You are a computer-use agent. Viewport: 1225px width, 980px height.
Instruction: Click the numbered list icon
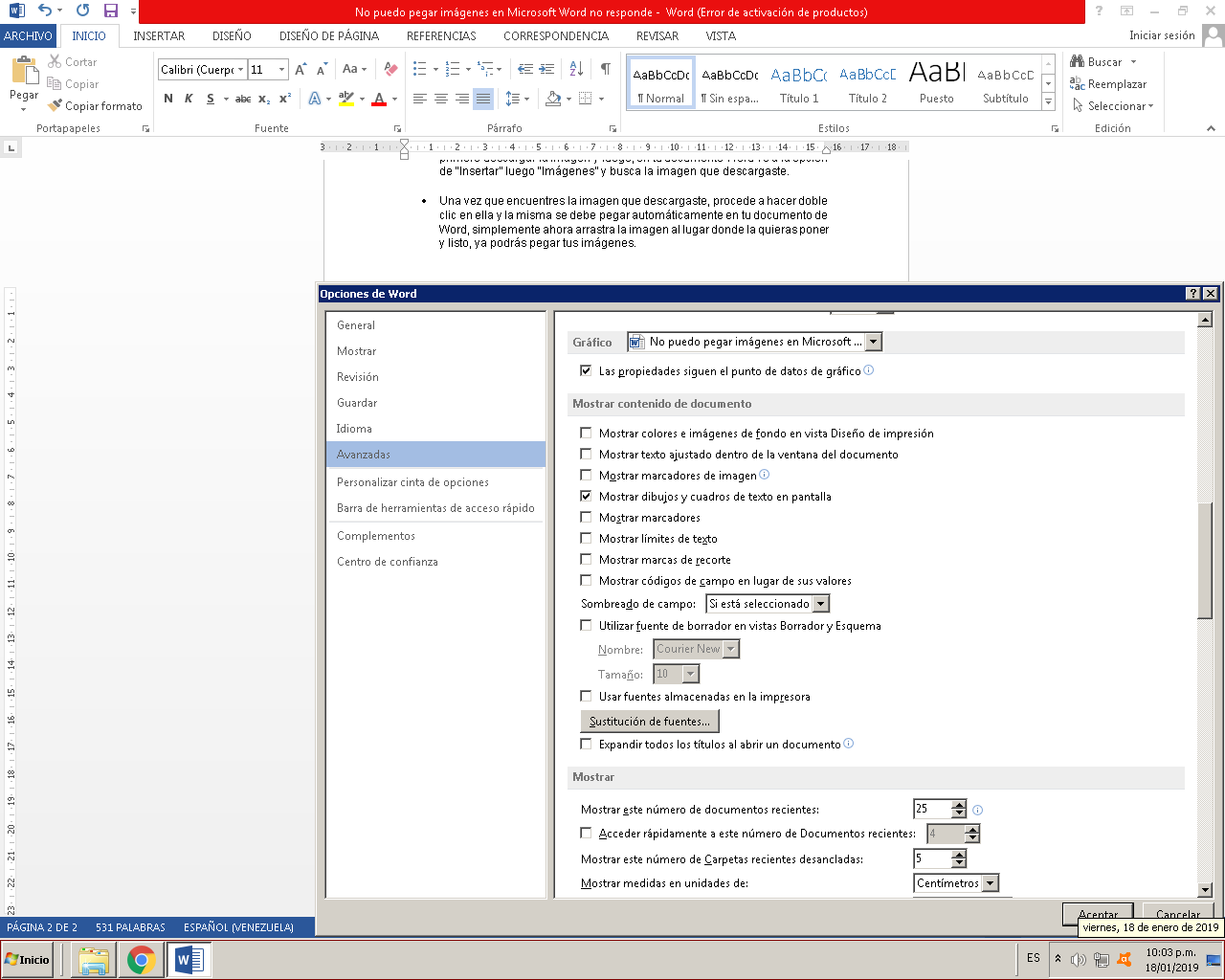click(453, 69)
